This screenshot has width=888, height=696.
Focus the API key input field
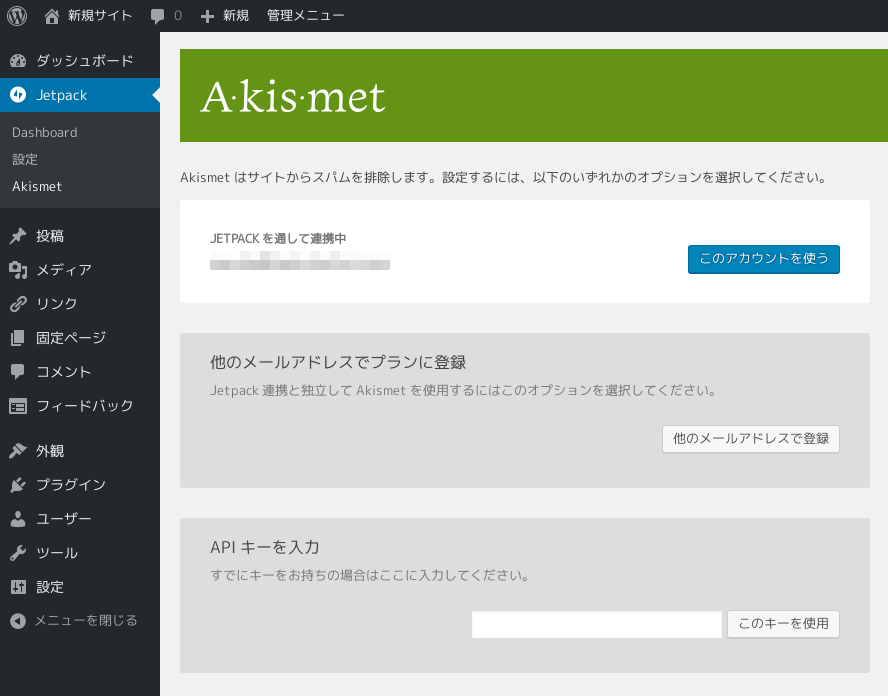coord(597,624)
